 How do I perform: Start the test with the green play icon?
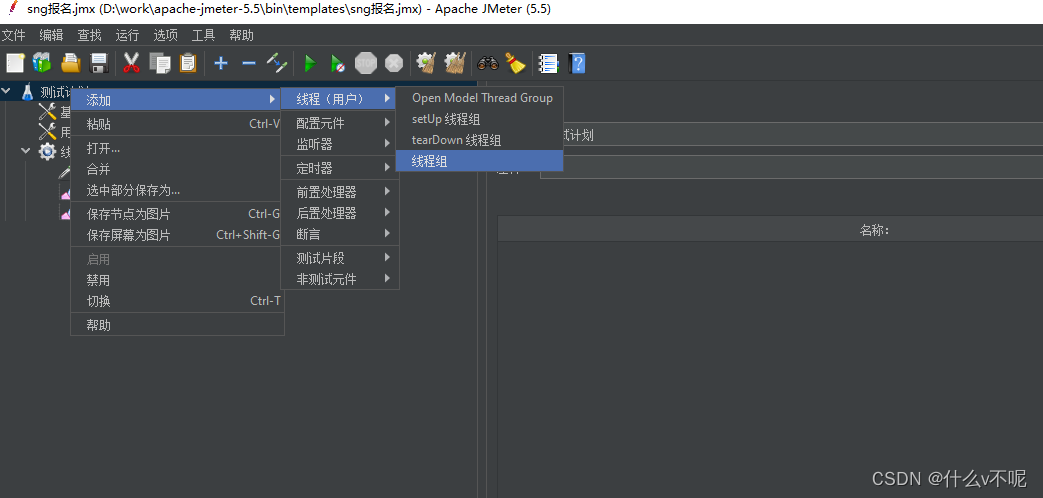tap(309, 63)
